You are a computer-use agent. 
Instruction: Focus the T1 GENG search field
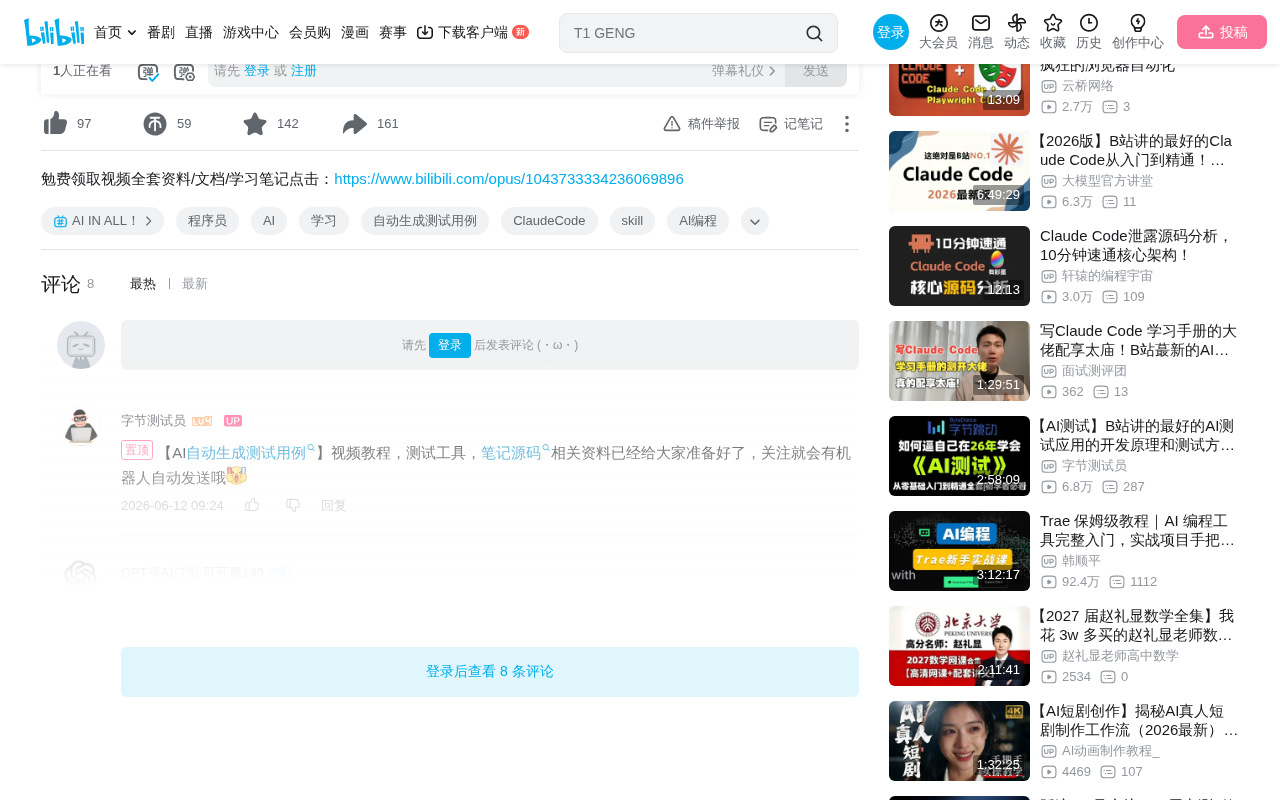click(685, 33)
